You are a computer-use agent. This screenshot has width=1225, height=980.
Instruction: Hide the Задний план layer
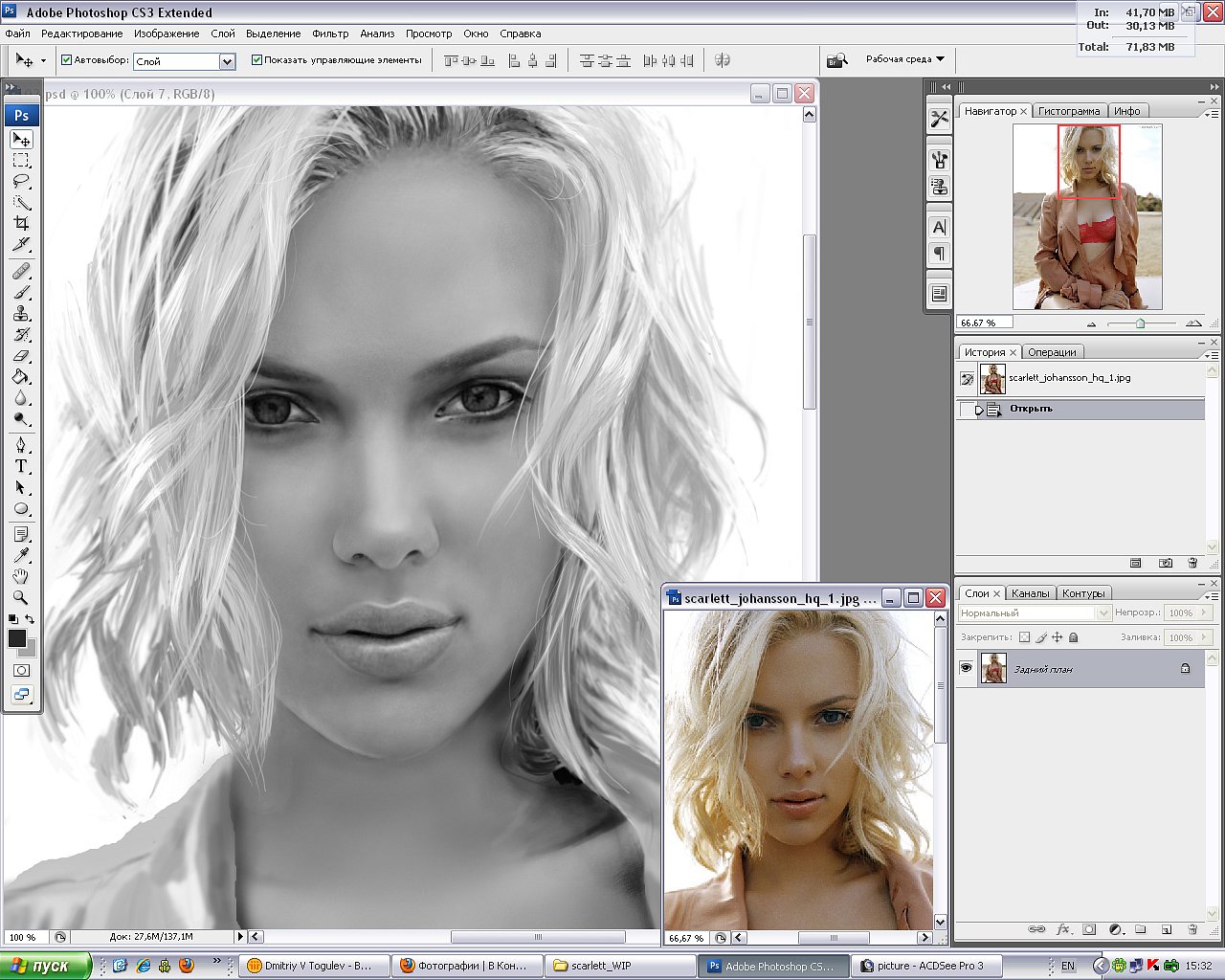tap(966, 668)
